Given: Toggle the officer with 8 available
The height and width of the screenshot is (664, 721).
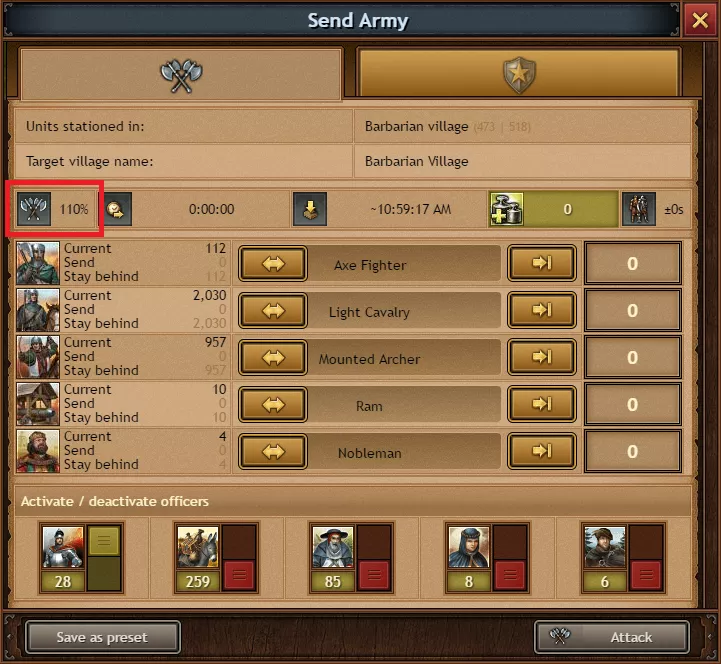Looking at the screenshot, I should pos(509,575).
